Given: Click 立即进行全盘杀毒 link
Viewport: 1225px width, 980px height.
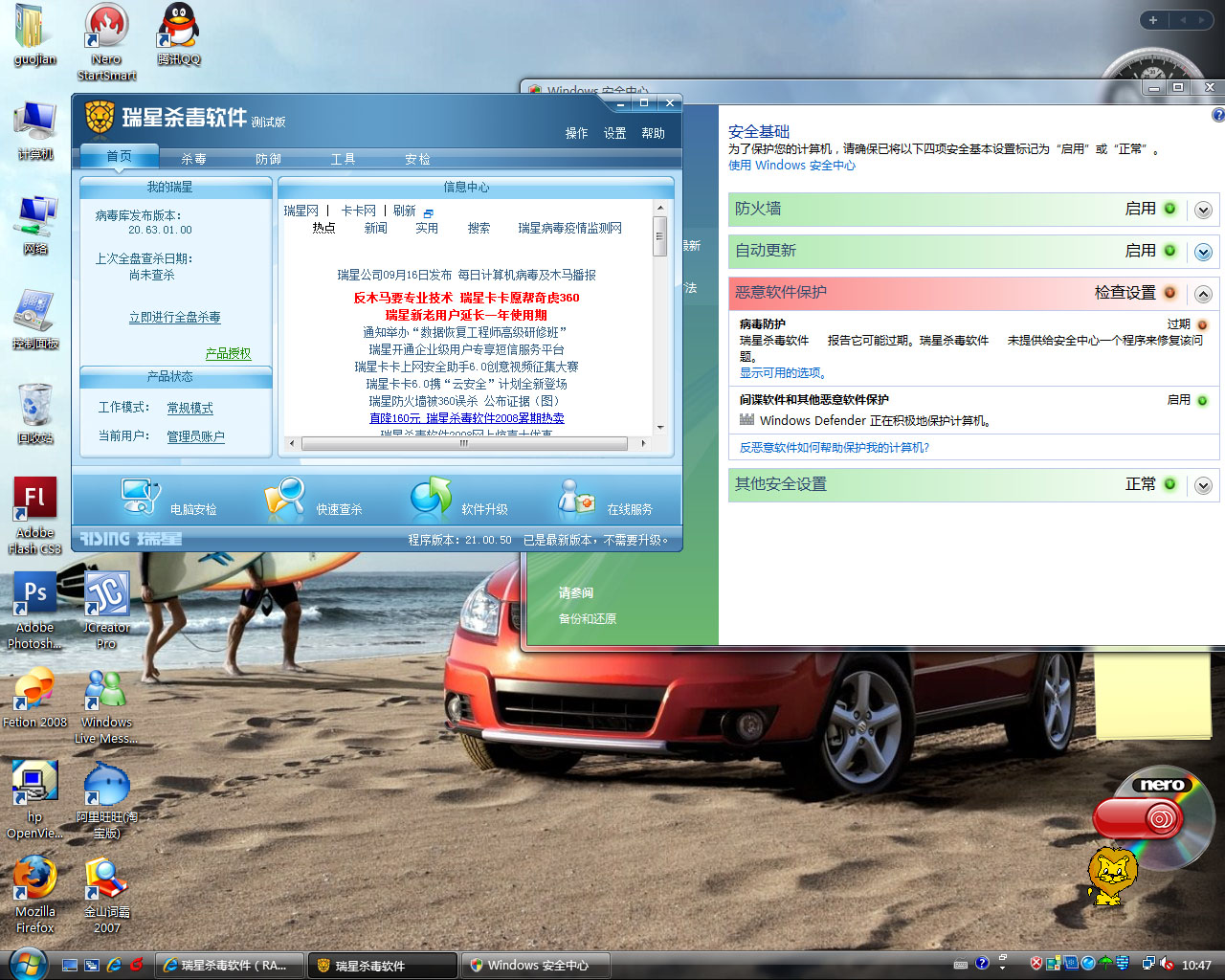Looking at the screenshot, I should (175, 317).
